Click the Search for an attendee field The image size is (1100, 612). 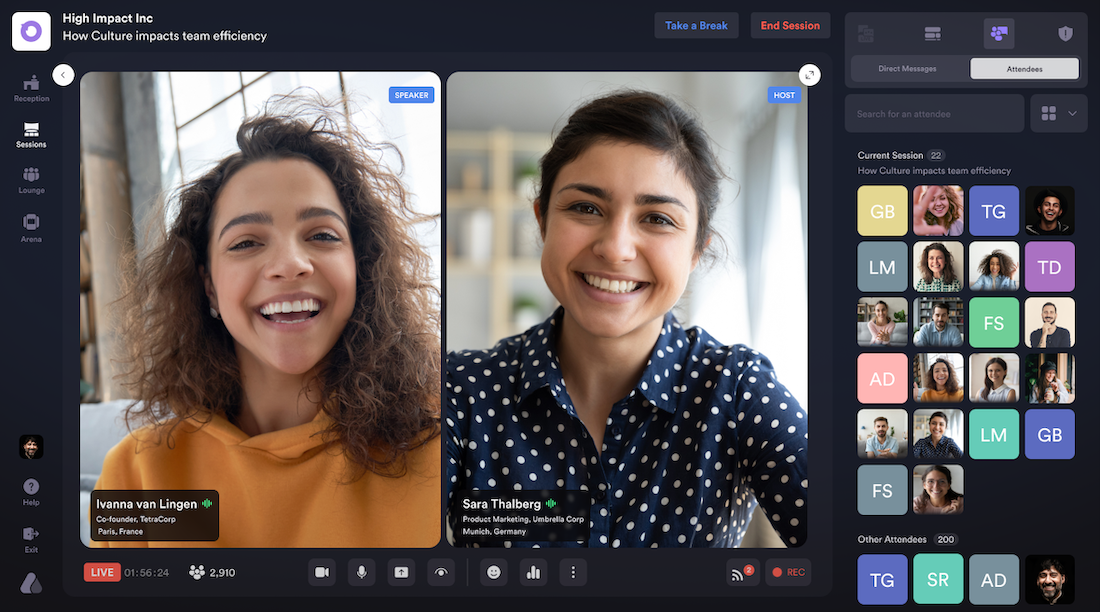(934, 114)
